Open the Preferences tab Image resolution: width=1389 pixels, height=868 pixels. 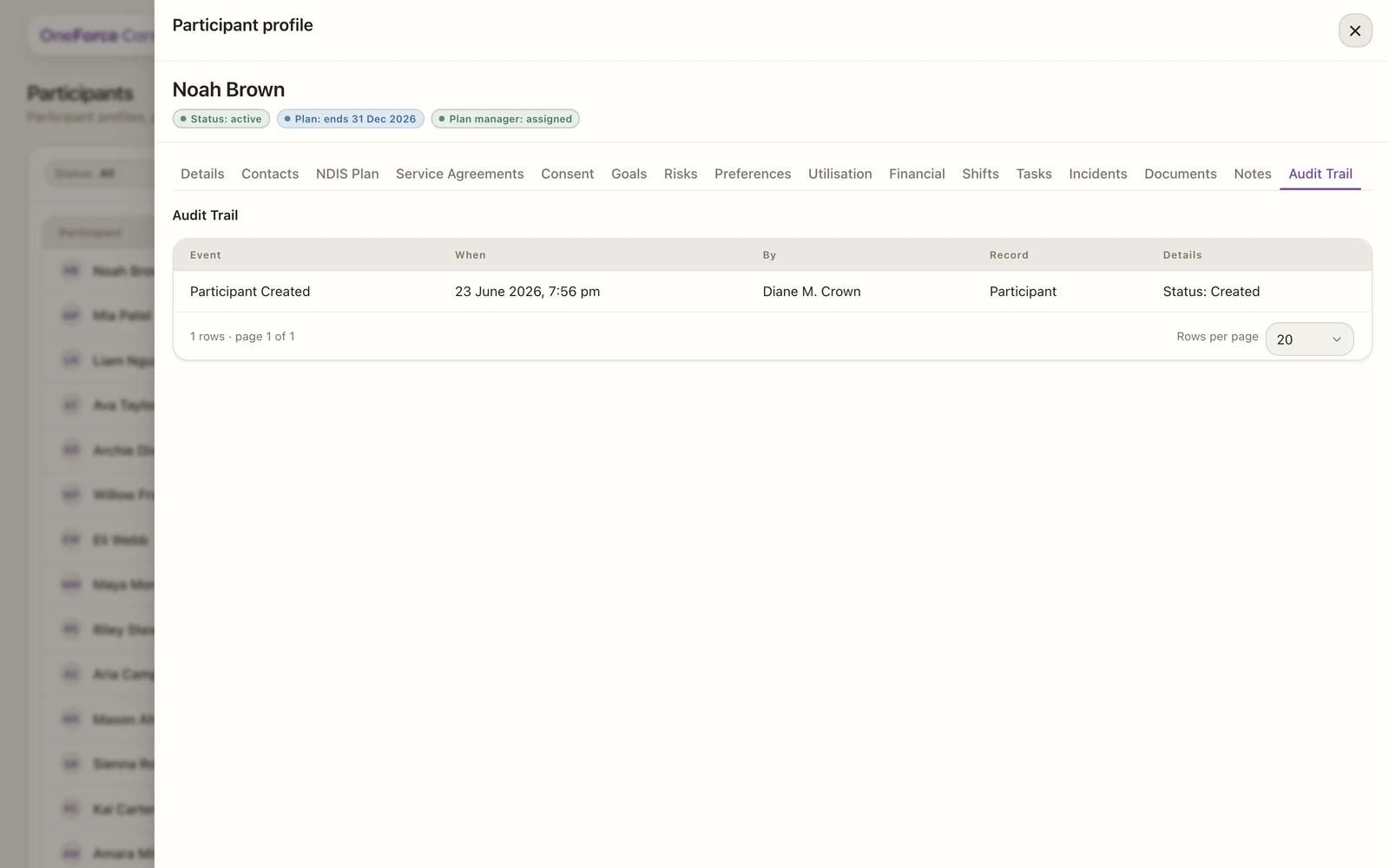pyautogui.click(x=753, y=174)
